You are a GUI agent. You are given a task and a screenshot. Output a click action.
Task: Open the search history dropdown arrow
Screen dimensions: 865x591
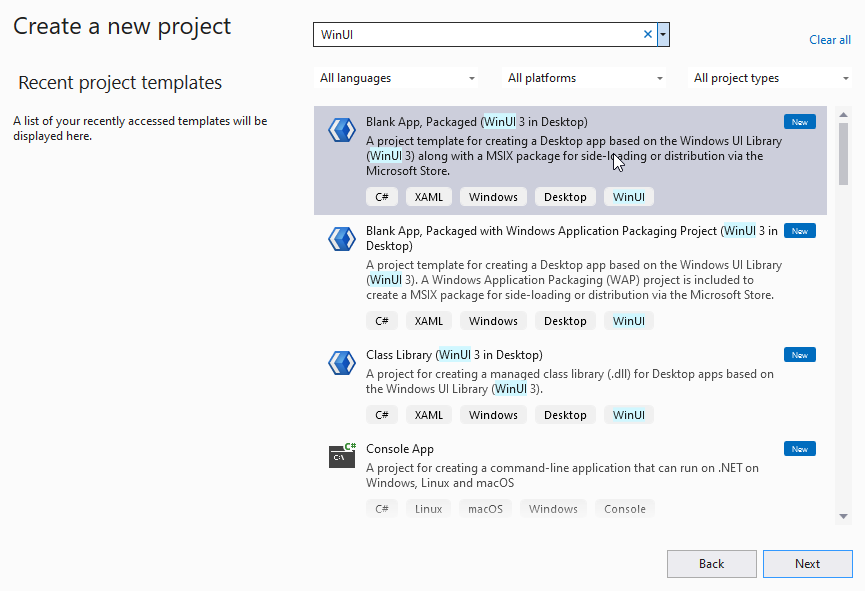662,34
